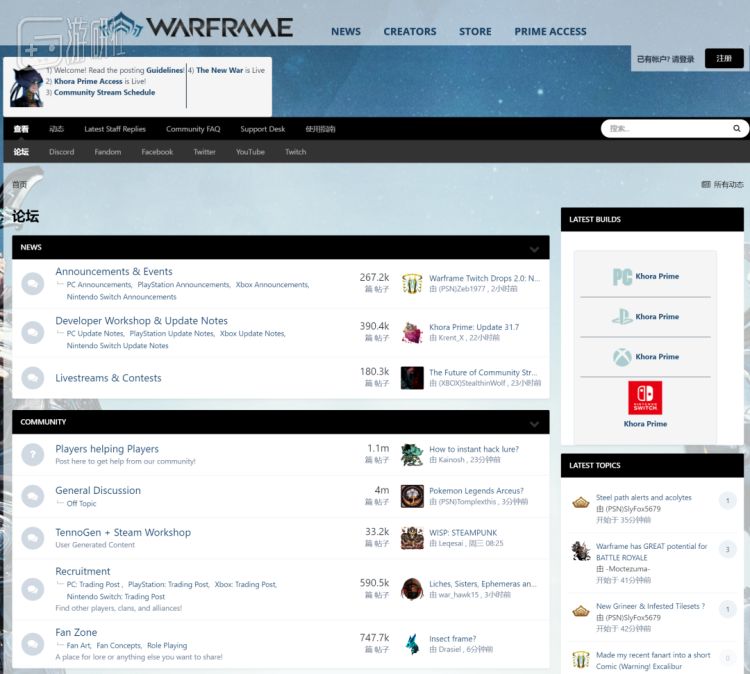
Task: Click the Recruitment forum bubble icon
Action: point(33,589)
